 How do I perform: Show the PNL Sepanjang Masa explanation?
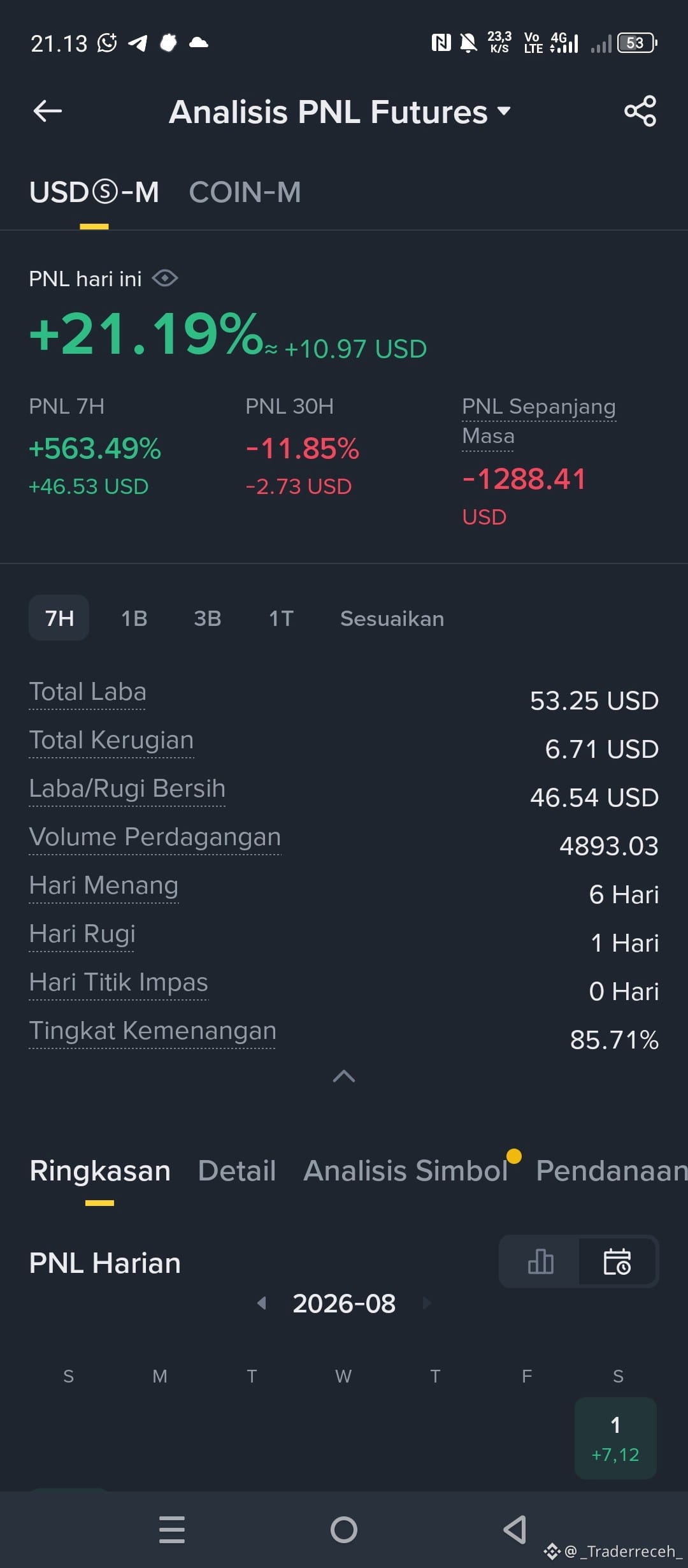[538, 421]
